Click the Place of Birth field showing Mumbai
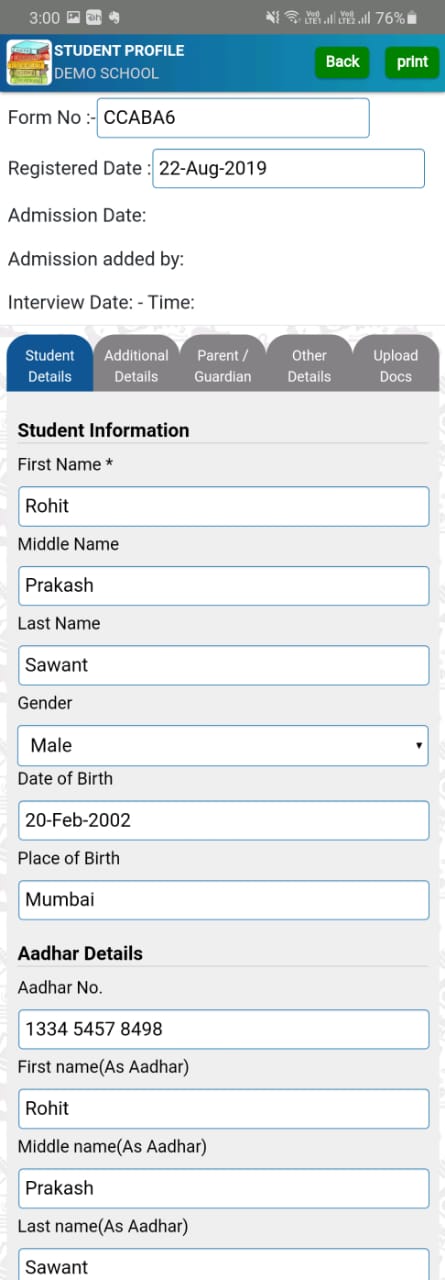The height and width of the screenshot is (1280, 445). tap(223, 900)
